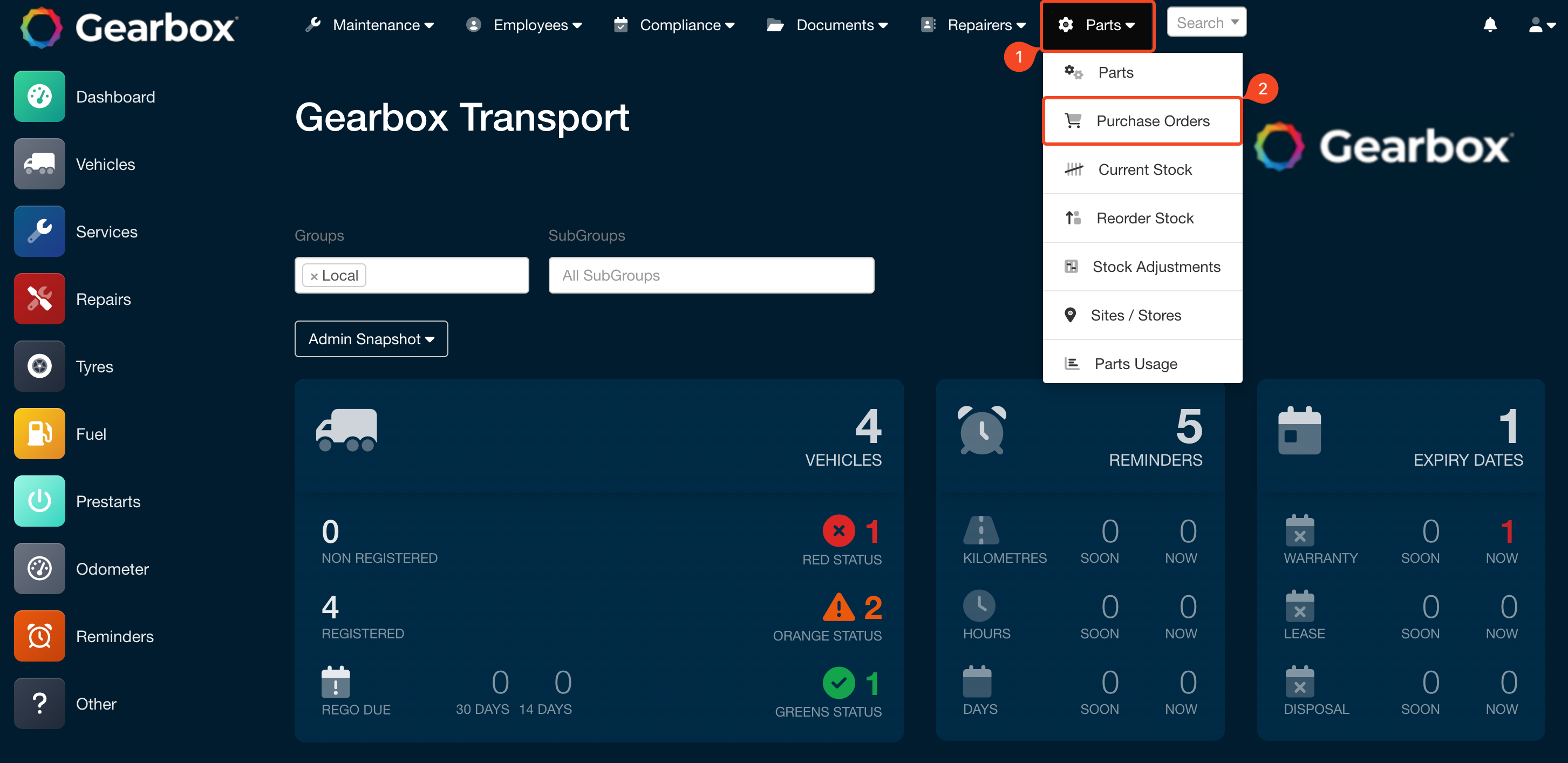Viewport: 1568px width, 763px height.
Task: Go to Services sidebar link
Action: point(106,232)
